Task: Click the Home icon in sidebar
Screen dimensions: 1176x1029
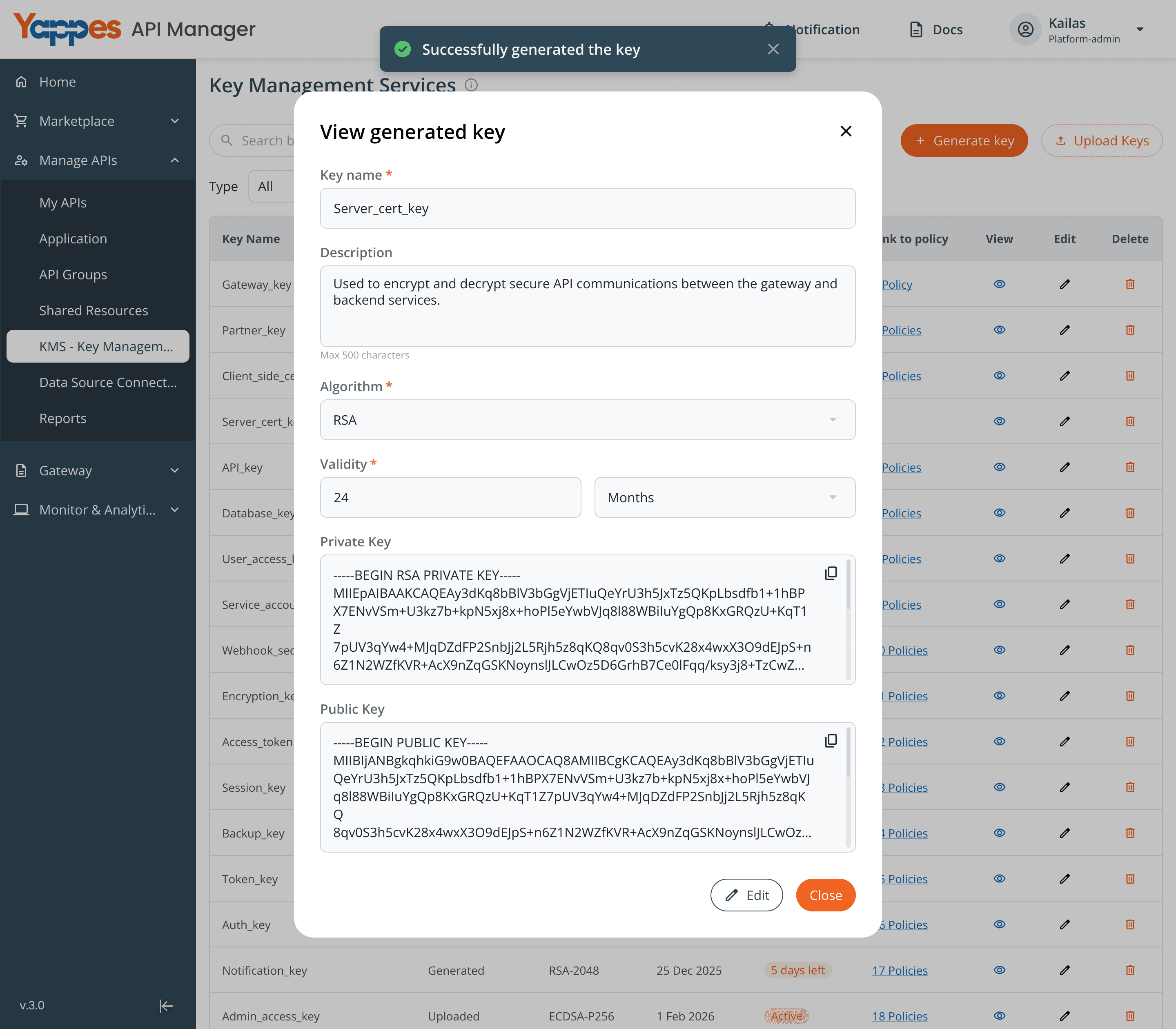Action: coord(21,82)
